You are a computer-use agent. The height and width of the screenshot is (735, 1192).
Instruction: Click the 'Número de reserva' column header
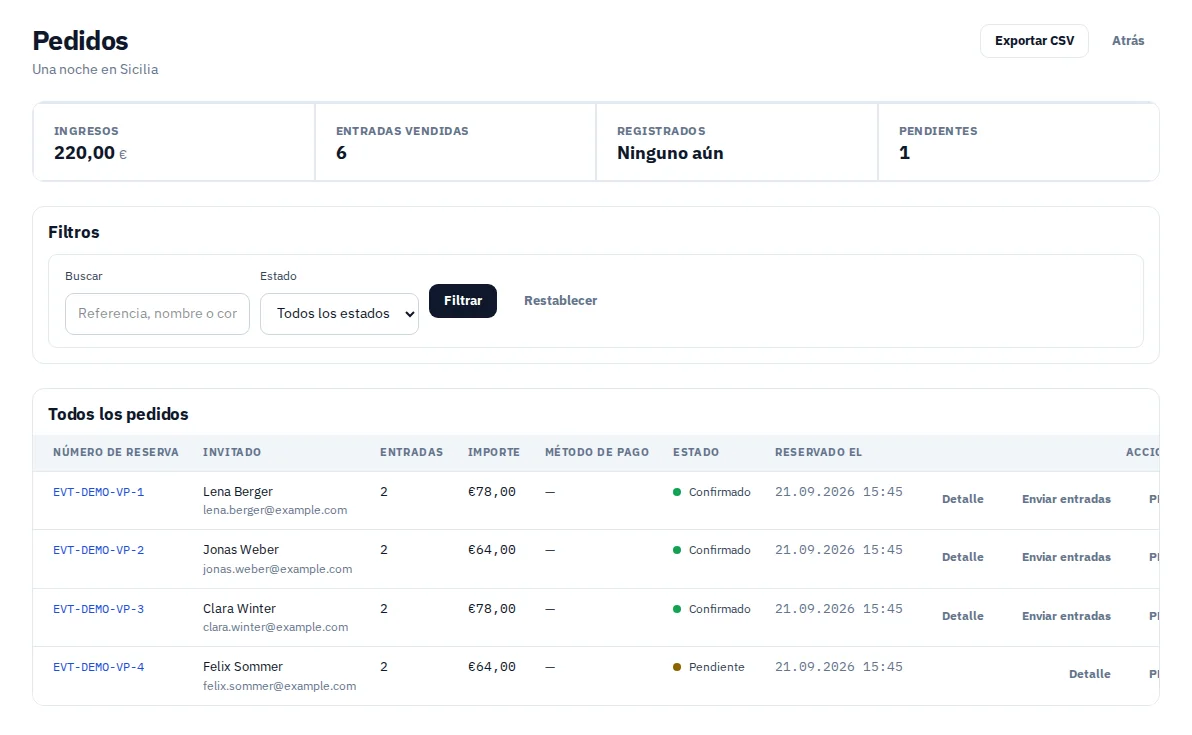click(x=116, y=452)
